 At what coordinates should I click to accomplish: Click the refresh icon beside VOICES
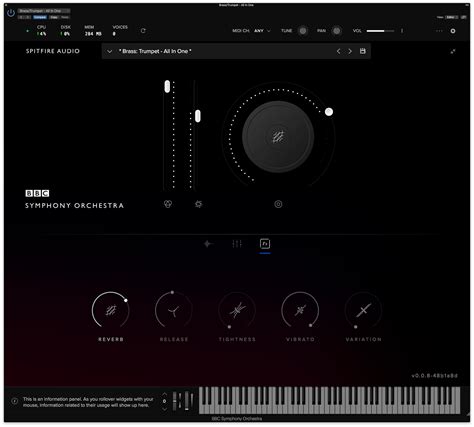click(143, 31)
